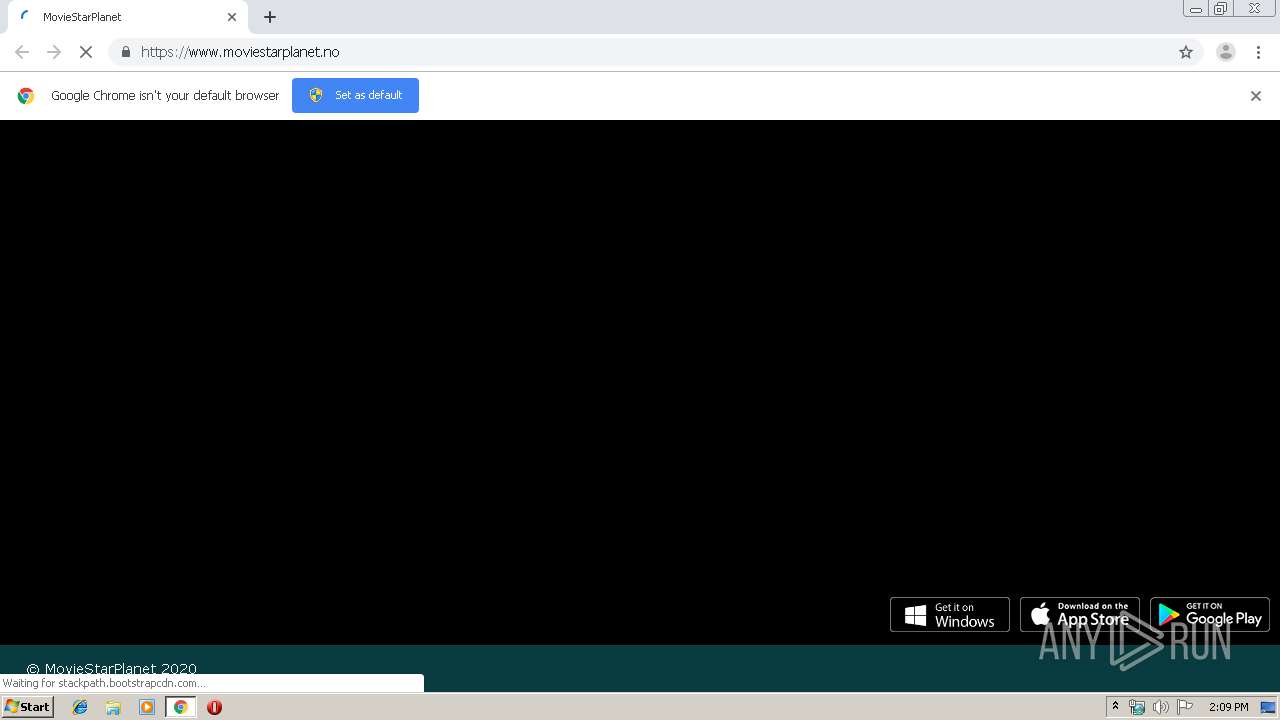The height and width of the screenshot is (720, 1280).
Task: Open volume tray icon
Action: click(x=1160, y=707)
